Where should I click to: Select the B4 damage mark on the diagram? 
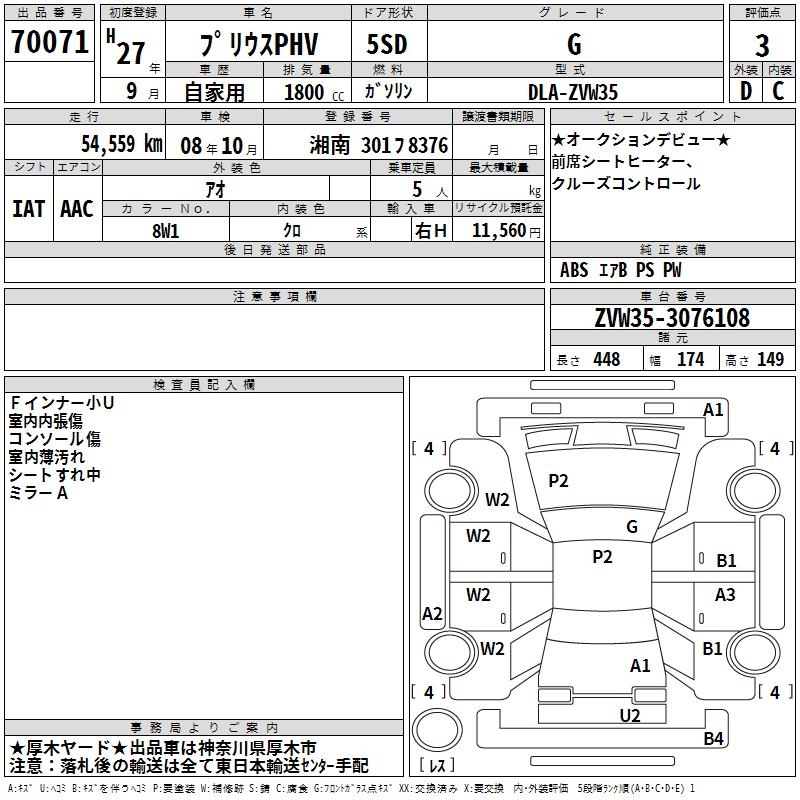point(712,739)
